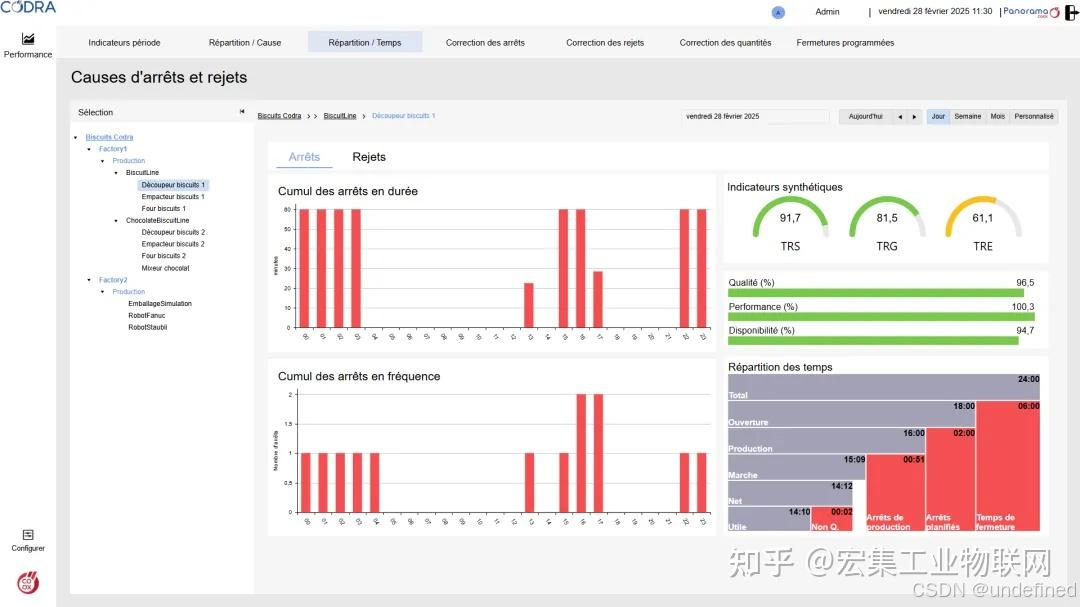This screenshot has height=607, width=1080.
Task: Click the Ouverture 18:00 time bar
Action: [851, 414]
